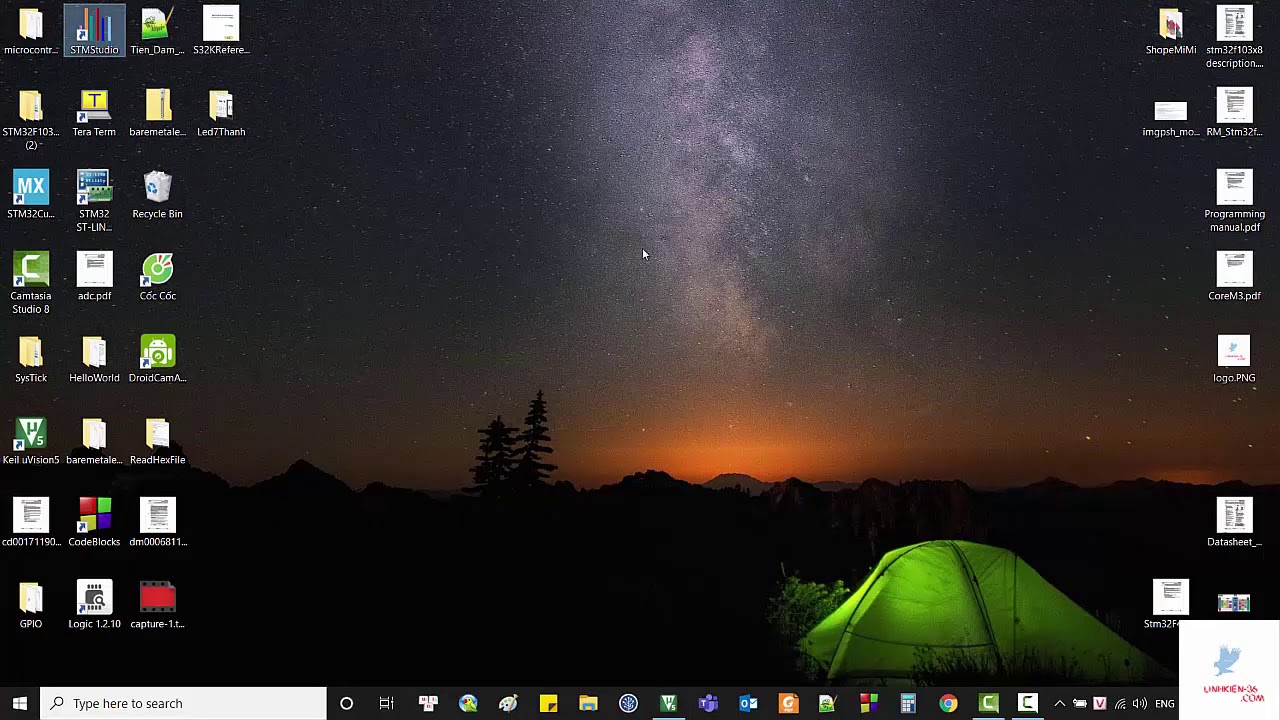Select the STMStudio desktop shortcut

point(94,31)
